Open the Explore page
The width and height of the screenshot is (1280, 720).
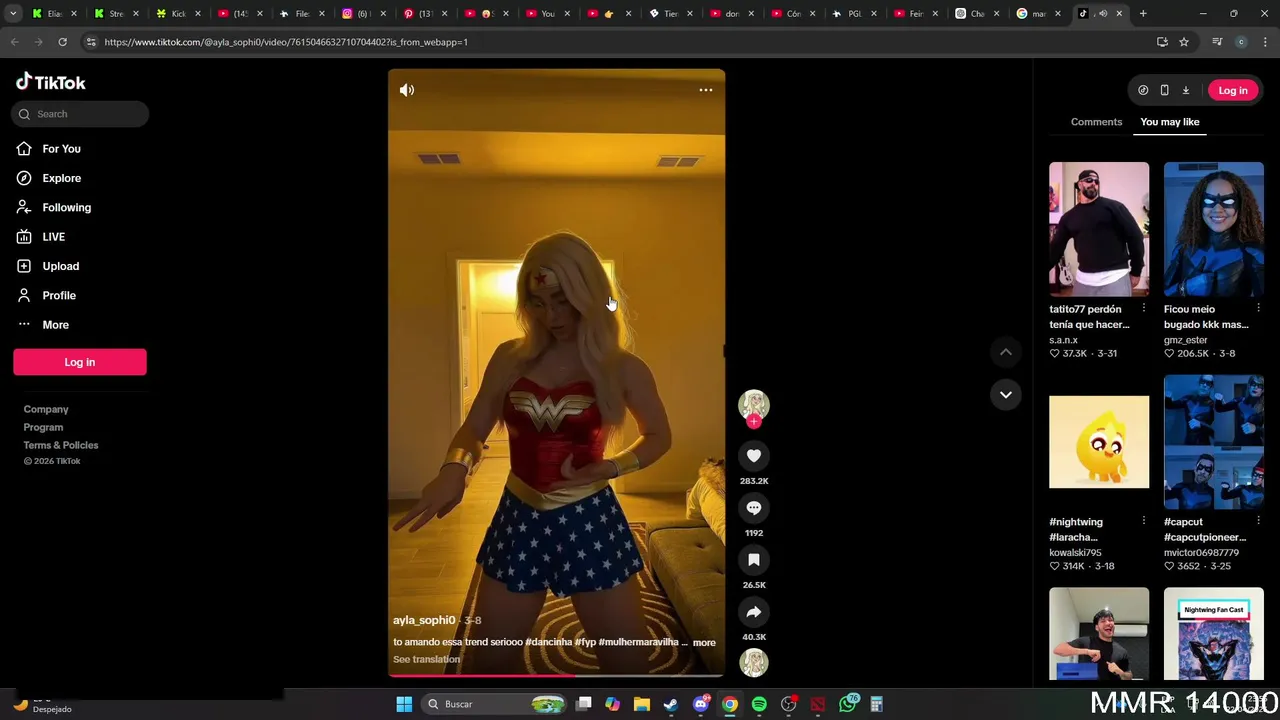pyautogui.click(x=61, y=178)
